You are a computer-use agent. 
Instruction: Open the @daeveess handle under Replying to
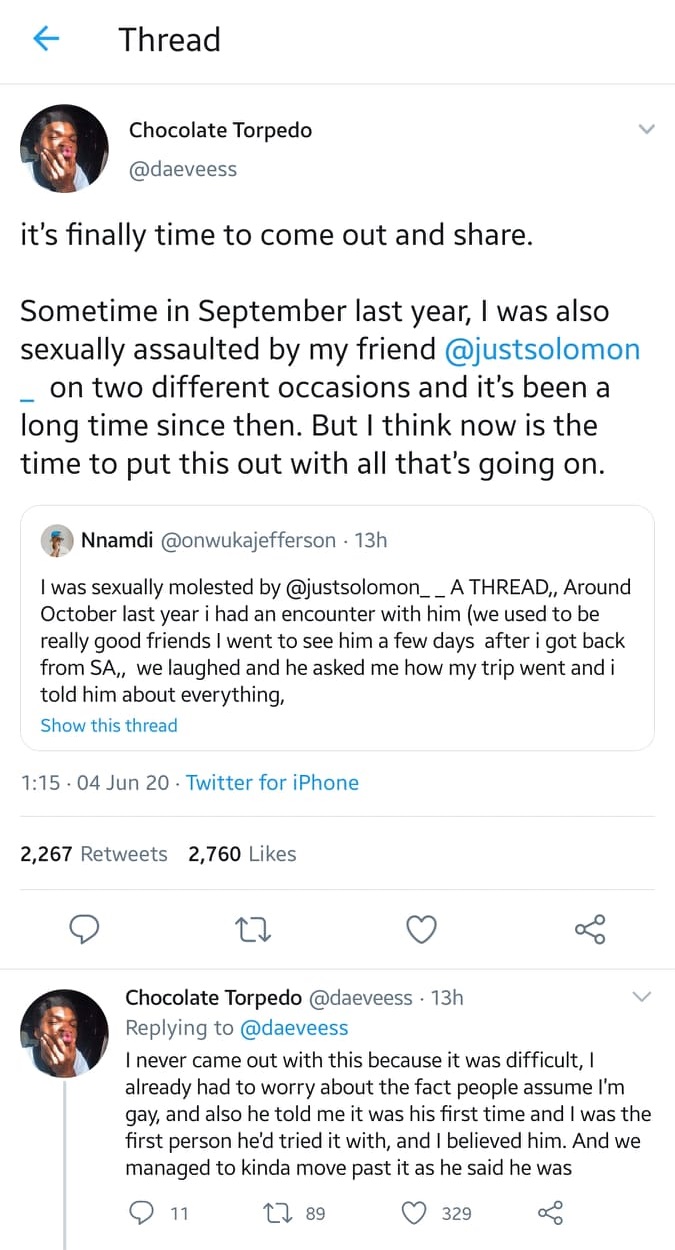click(x=294, y=1027)
